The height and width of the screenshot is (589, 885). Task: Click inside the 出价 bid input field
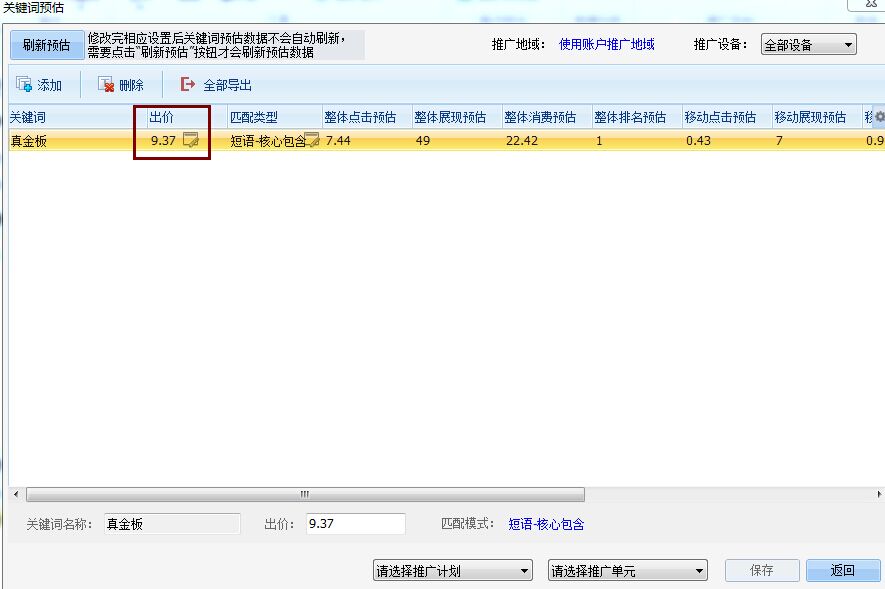click(x=355, y=523)
